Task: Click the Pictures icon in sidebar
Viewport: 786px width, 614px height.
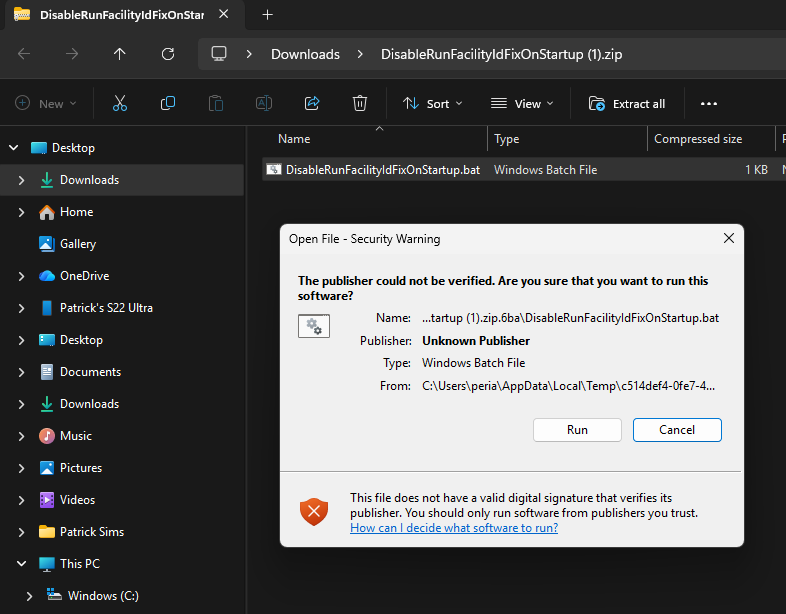Action: pos(47,468)
